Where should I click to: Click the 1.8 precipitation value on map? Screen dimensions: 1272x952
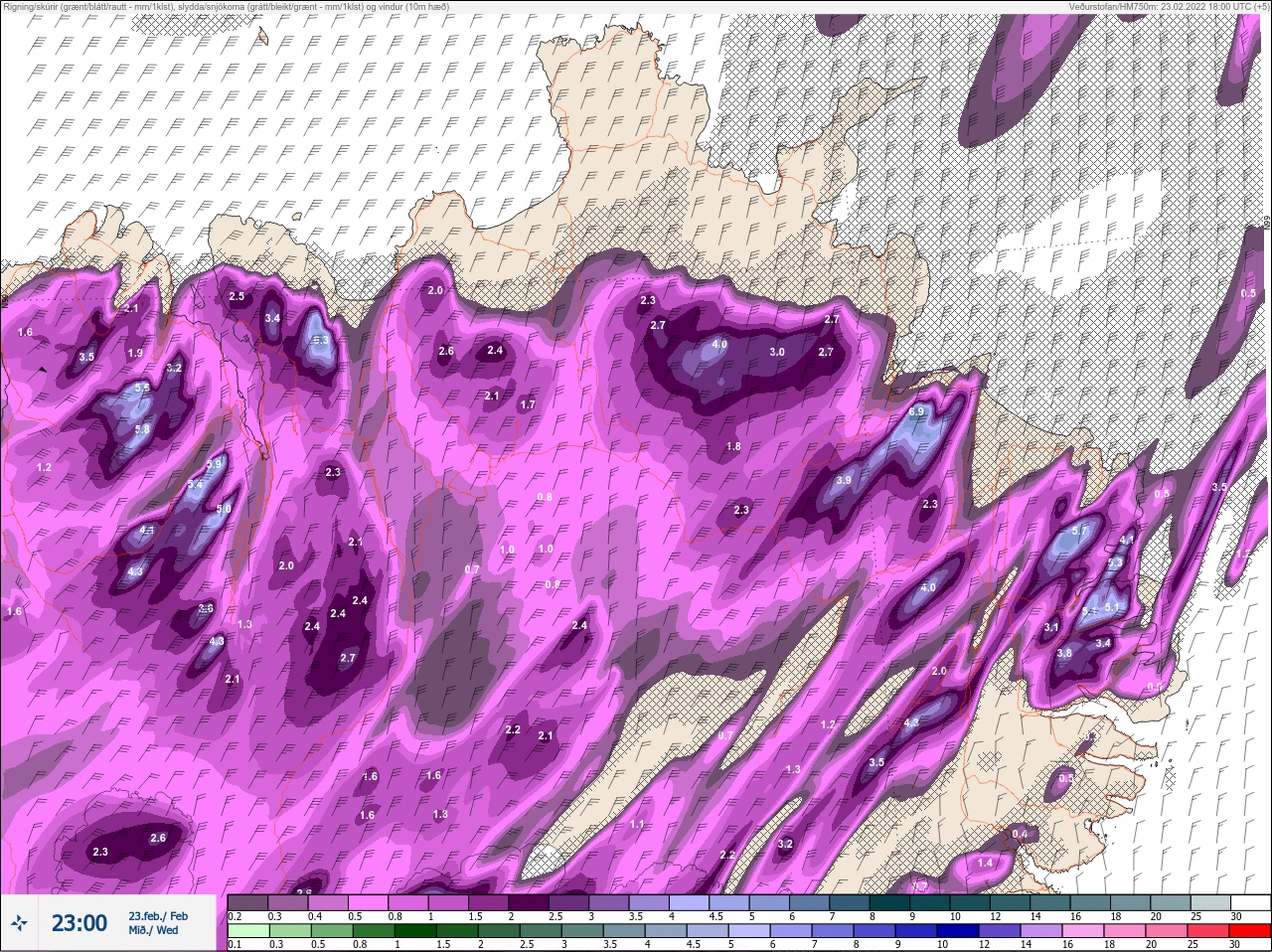click(733, 447)
